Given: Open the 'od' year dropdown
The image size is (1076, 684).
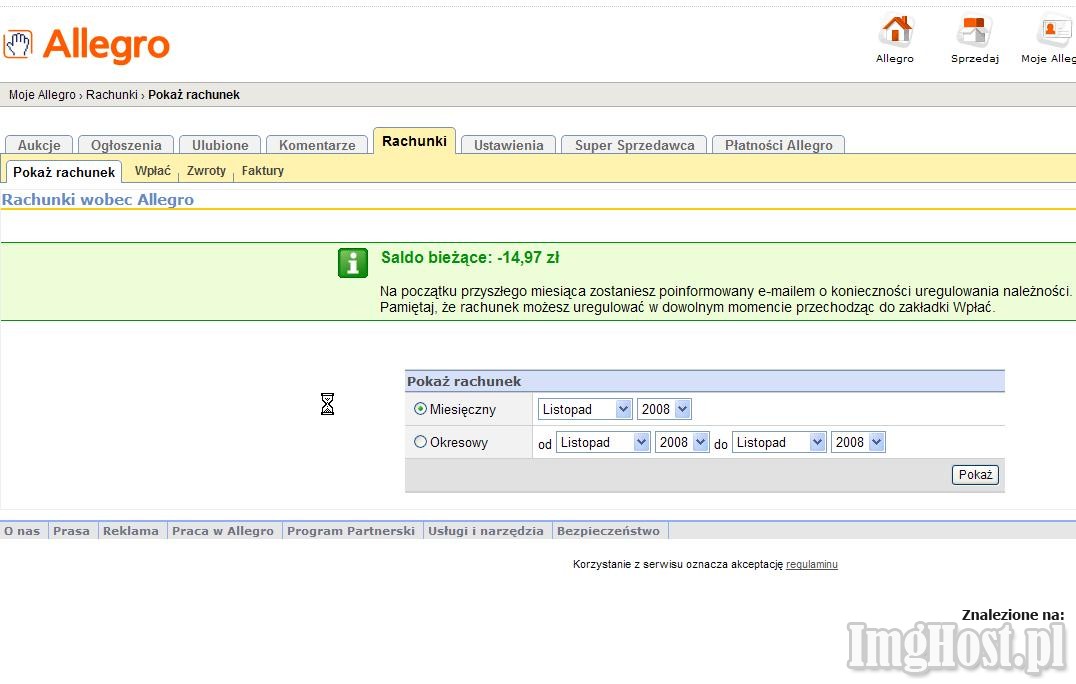Looking at the screenshot, I should click(681, 442).
